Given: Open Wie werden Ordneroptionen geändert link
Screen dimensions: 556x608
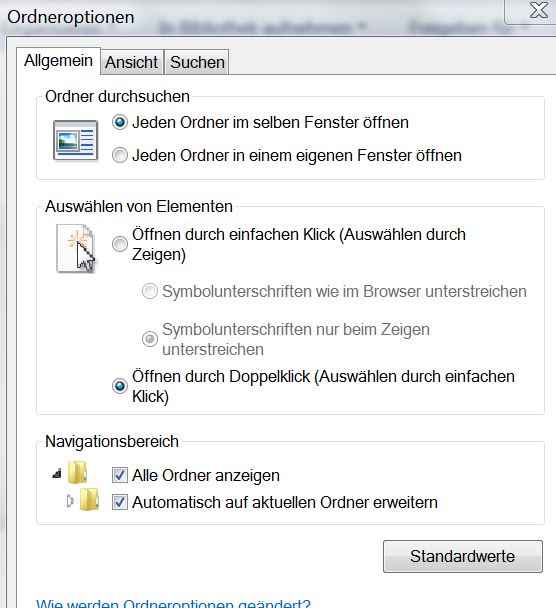Looking at the screenshot, I should point(173,603).
